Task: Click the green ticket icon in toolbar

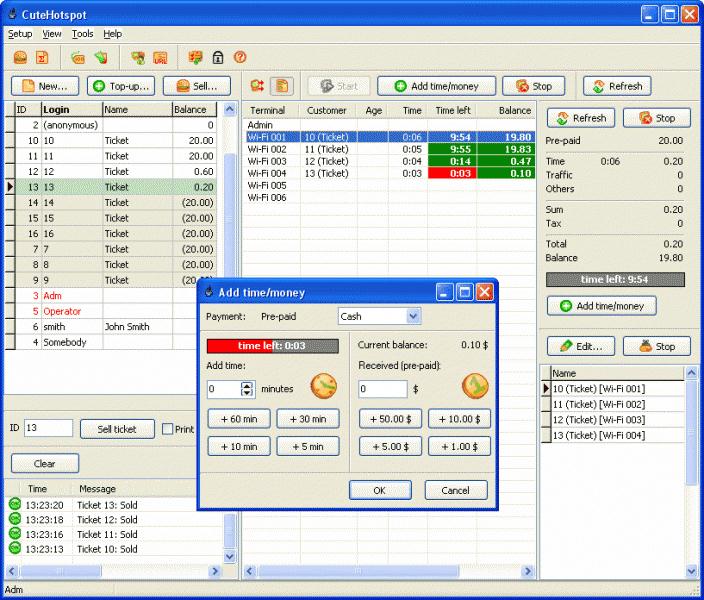Action: coord(100,58)
